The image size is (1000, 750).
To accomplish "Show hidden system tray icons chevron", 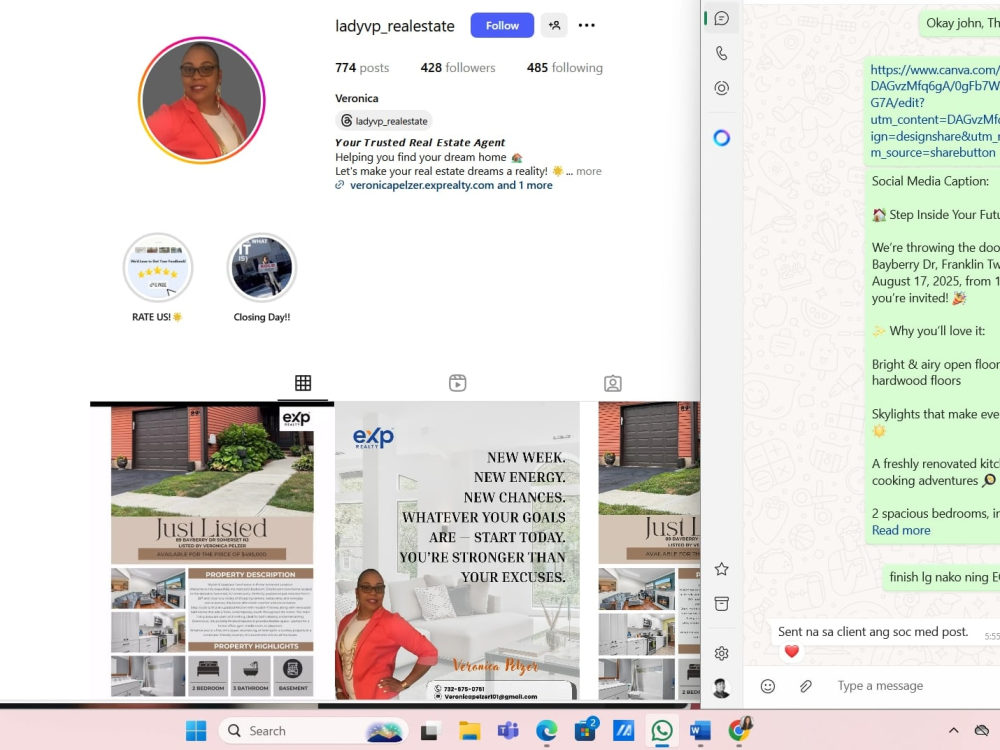I will 953,730.
